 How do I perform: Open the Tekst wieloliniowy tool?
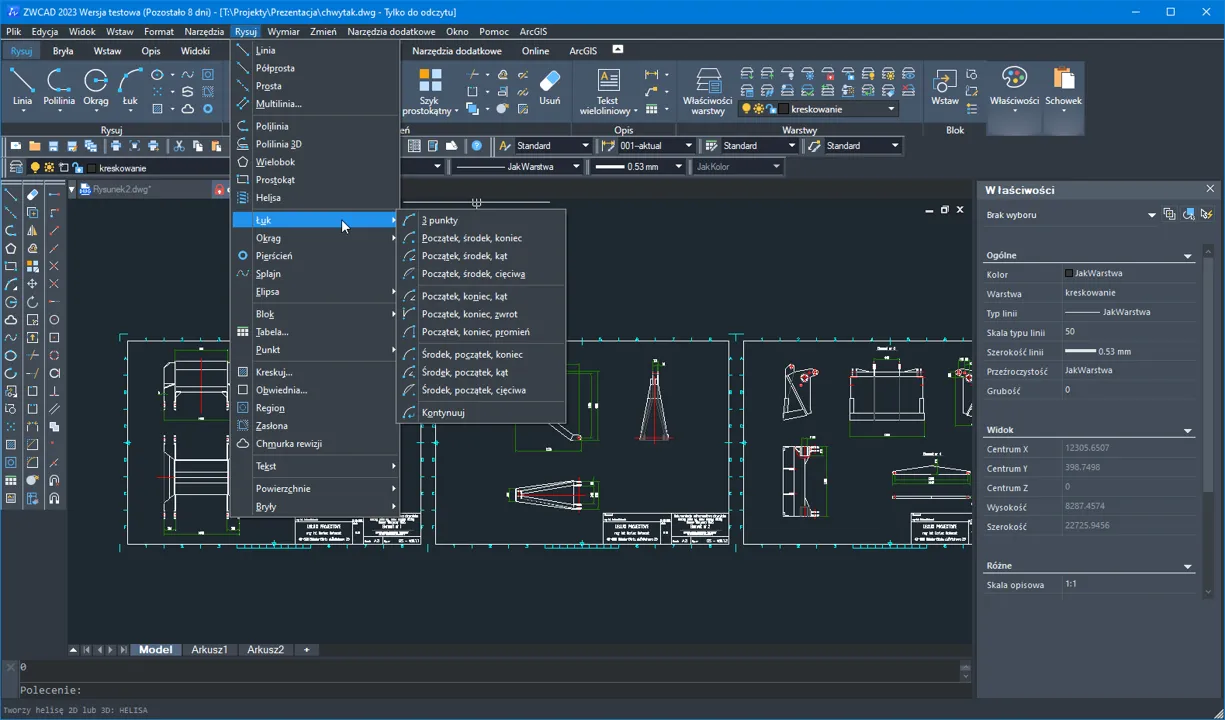[x=608, y=91]
